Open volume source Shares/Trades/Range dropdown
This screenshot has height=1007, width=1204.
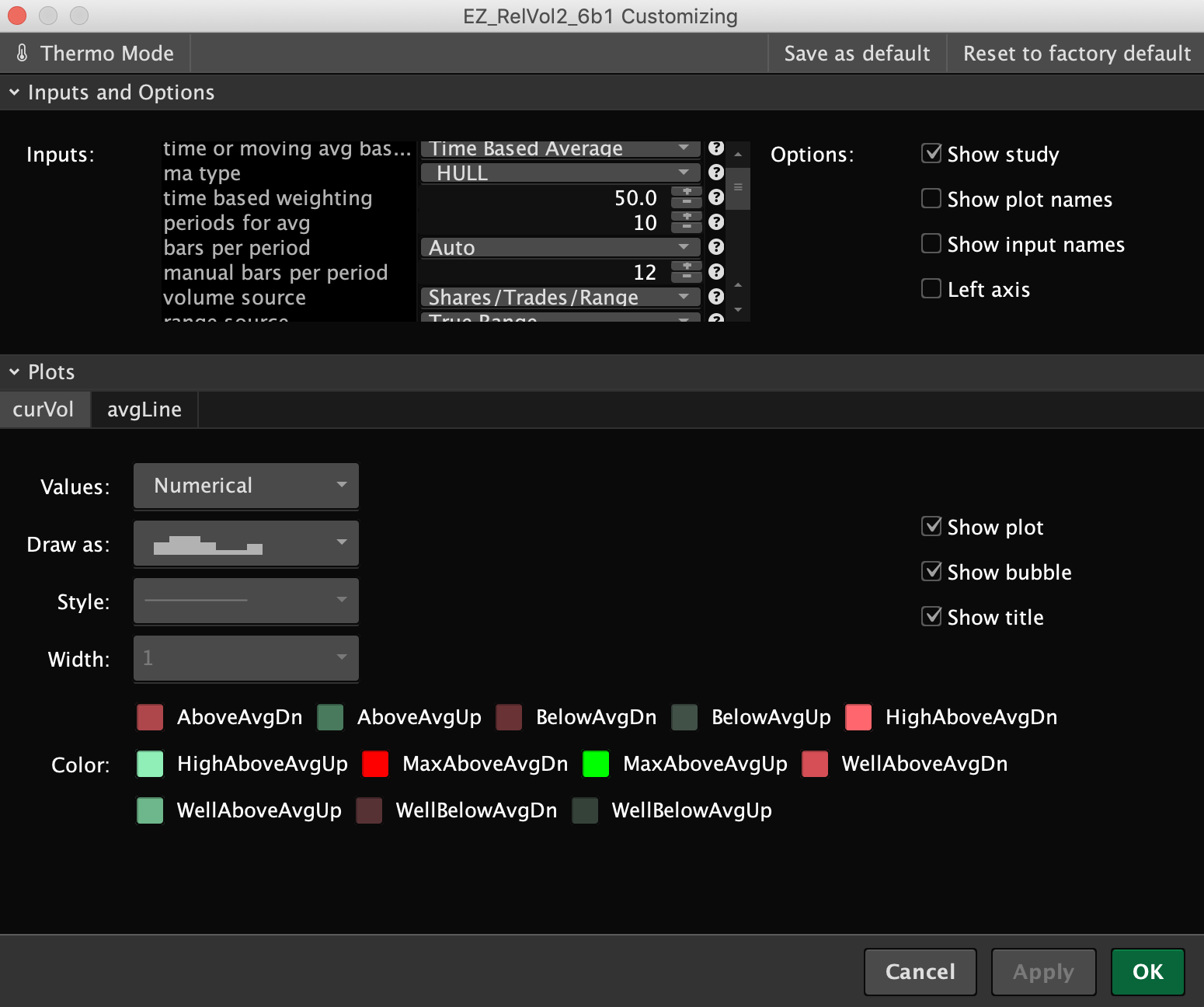pyautogui.click(x=560, y=297)
